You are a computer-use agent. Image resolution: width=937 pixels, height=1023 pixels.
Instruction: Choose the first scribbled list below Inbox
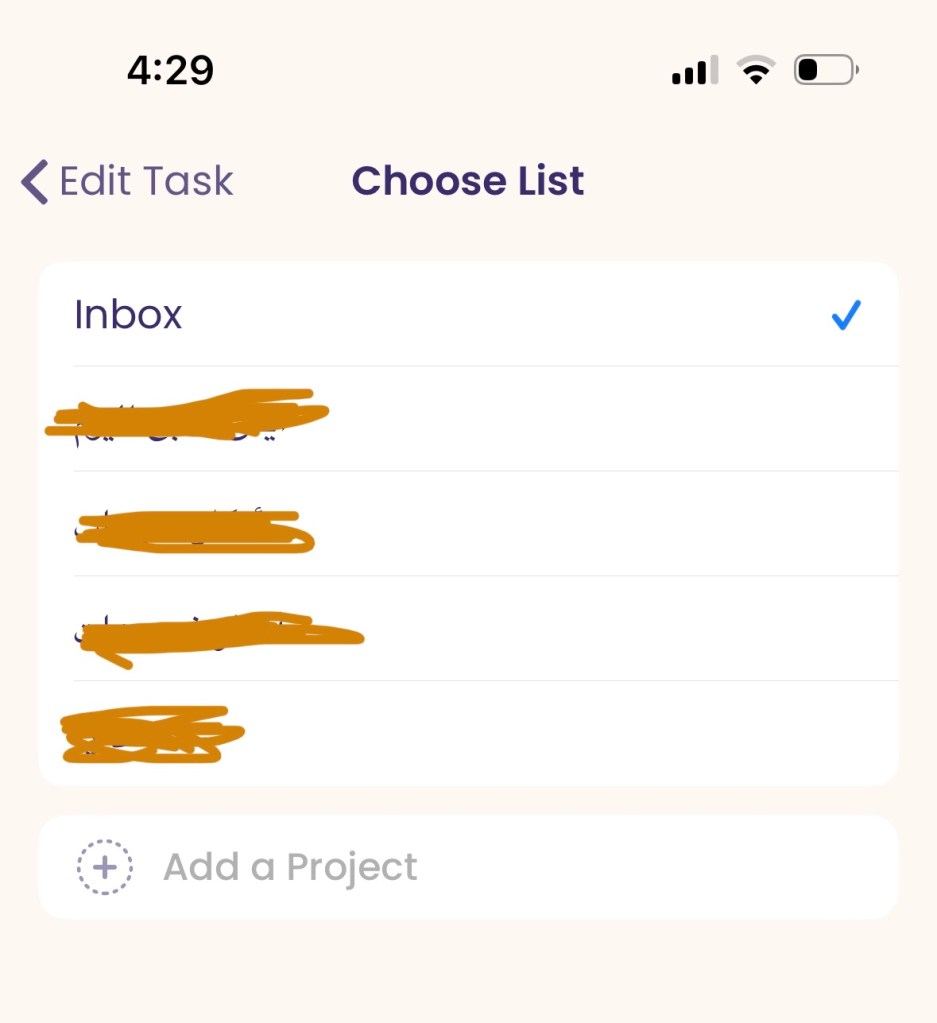188,418
